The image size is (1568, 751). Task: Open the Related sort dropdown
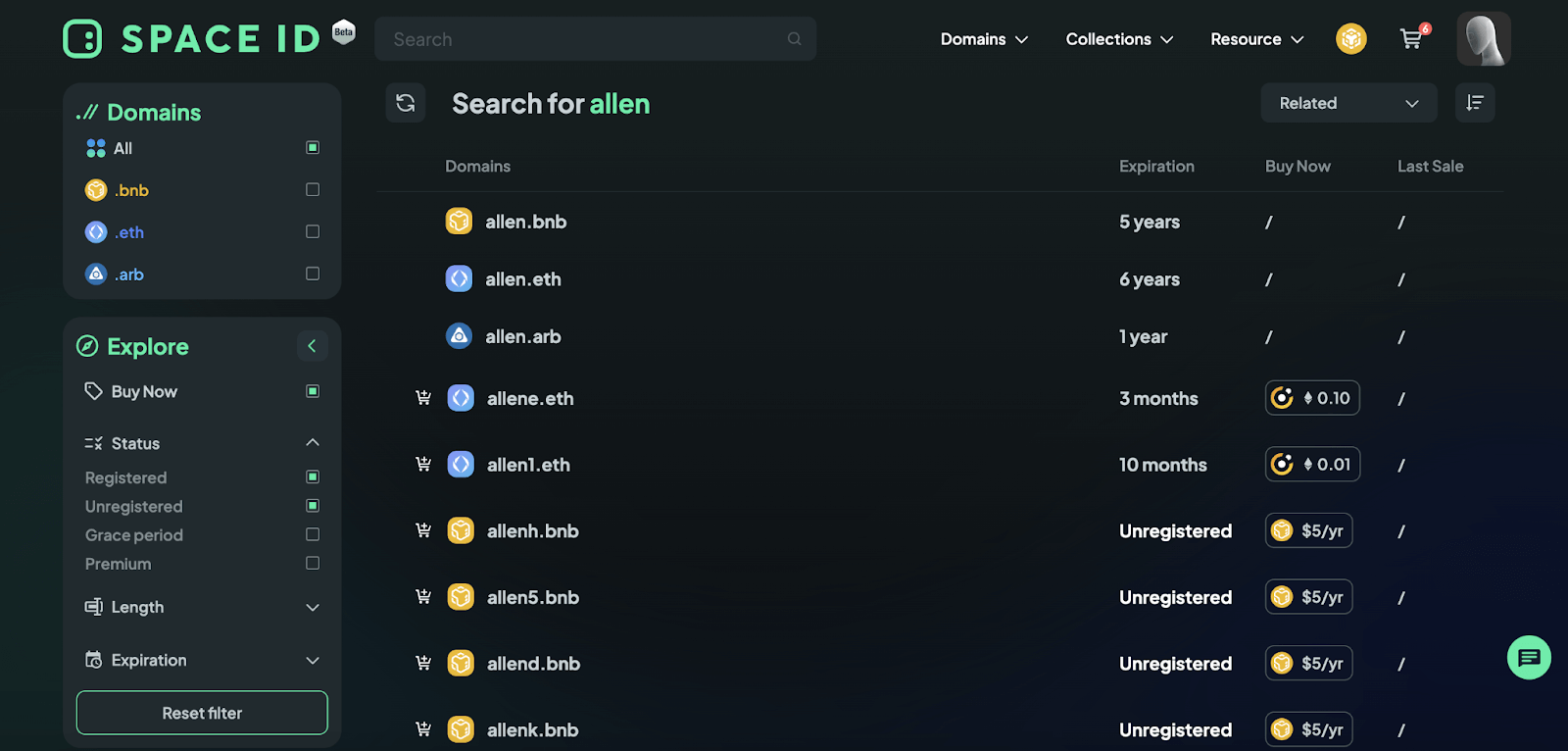pyautogui.click(x=1348, y=103)
